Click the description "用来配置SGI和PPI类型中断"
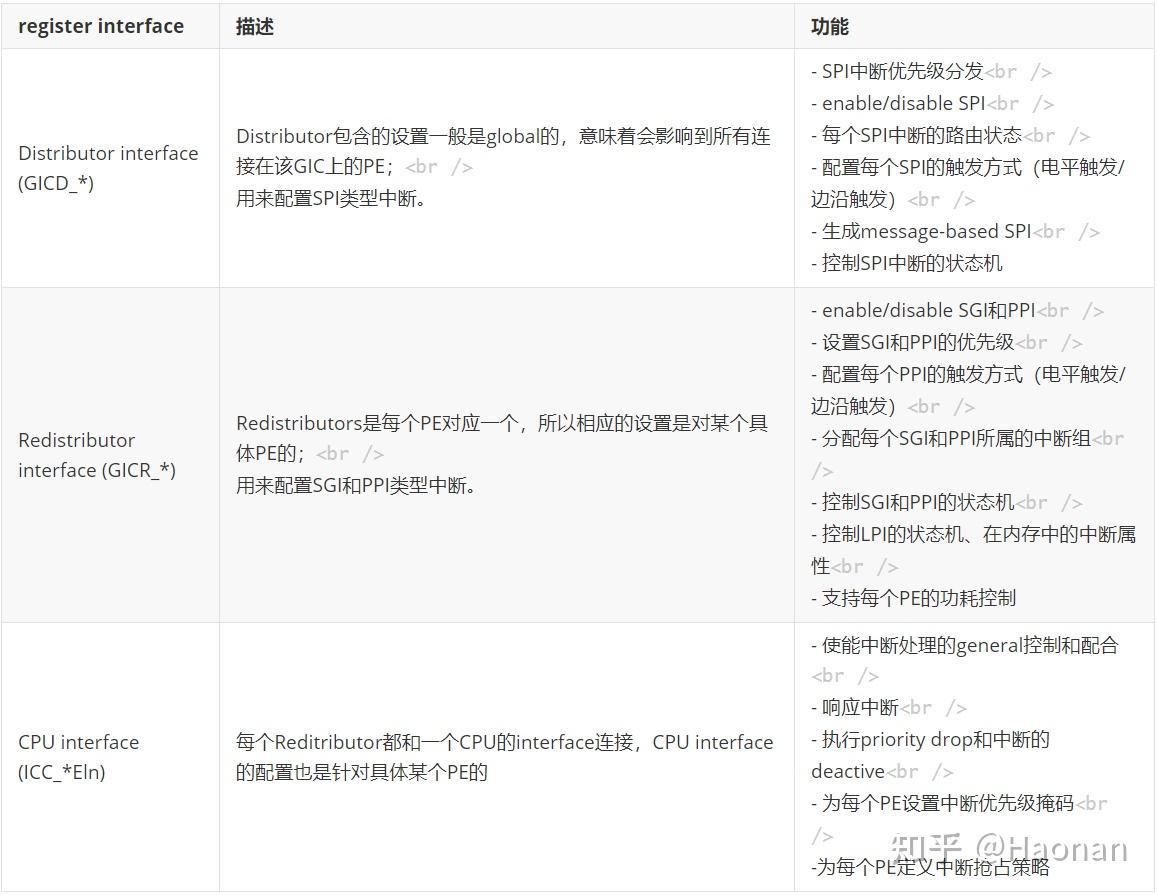The image size is (1157, 895). pos(352,485)
